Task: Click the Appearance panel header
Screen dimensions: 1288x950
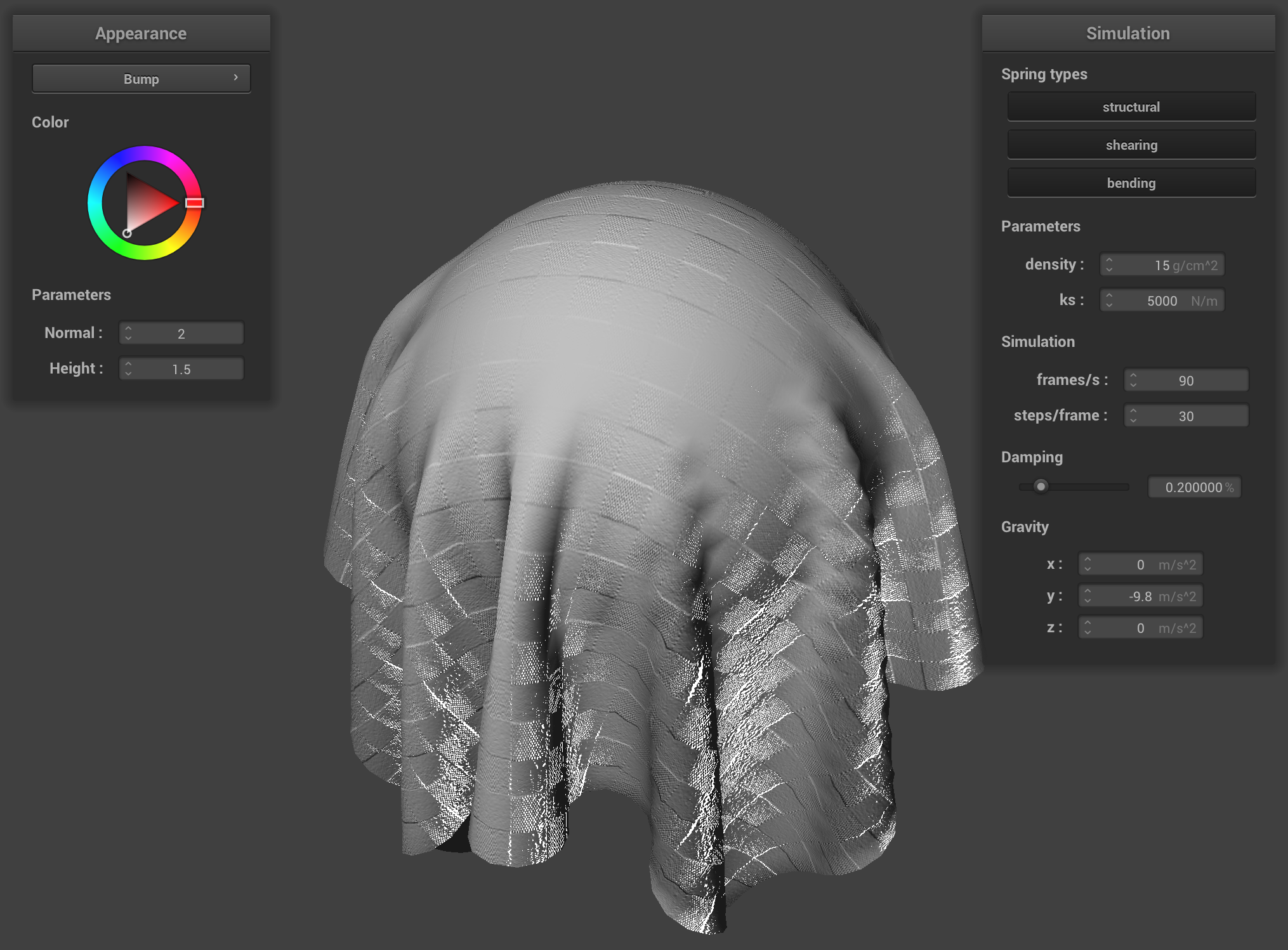Action: 141,33
